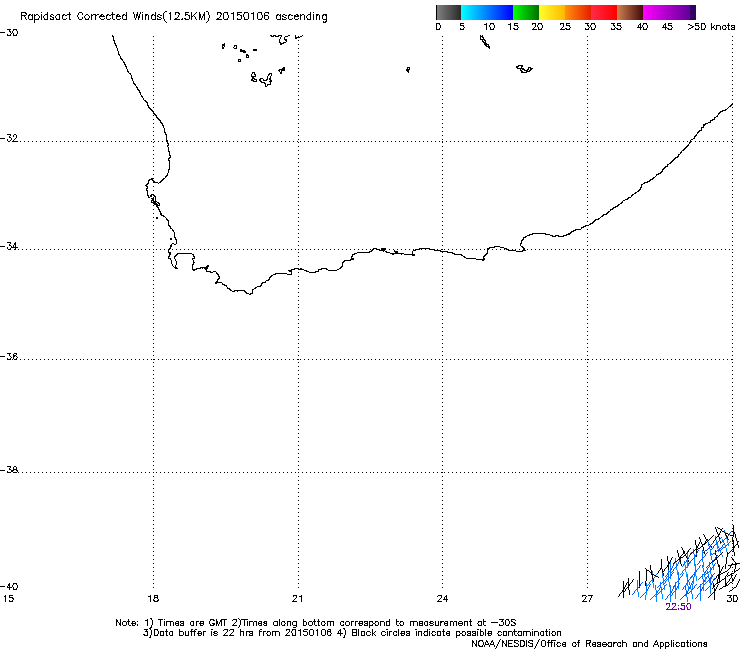Click the '-40' latitude axis label
Image resolution: width=740 pixels, height=650 pixels.
point(9,586)
